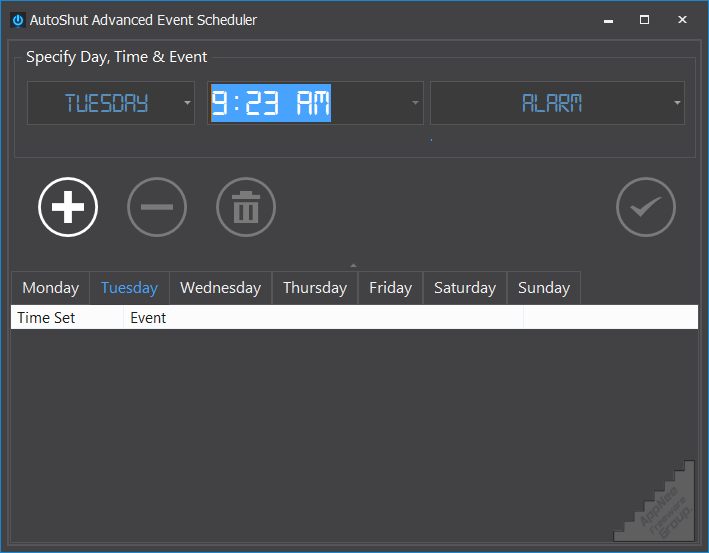Viewport: 709px width, 553px height.
Task: Open the Wednesday tab
Action: coord(221,288)
